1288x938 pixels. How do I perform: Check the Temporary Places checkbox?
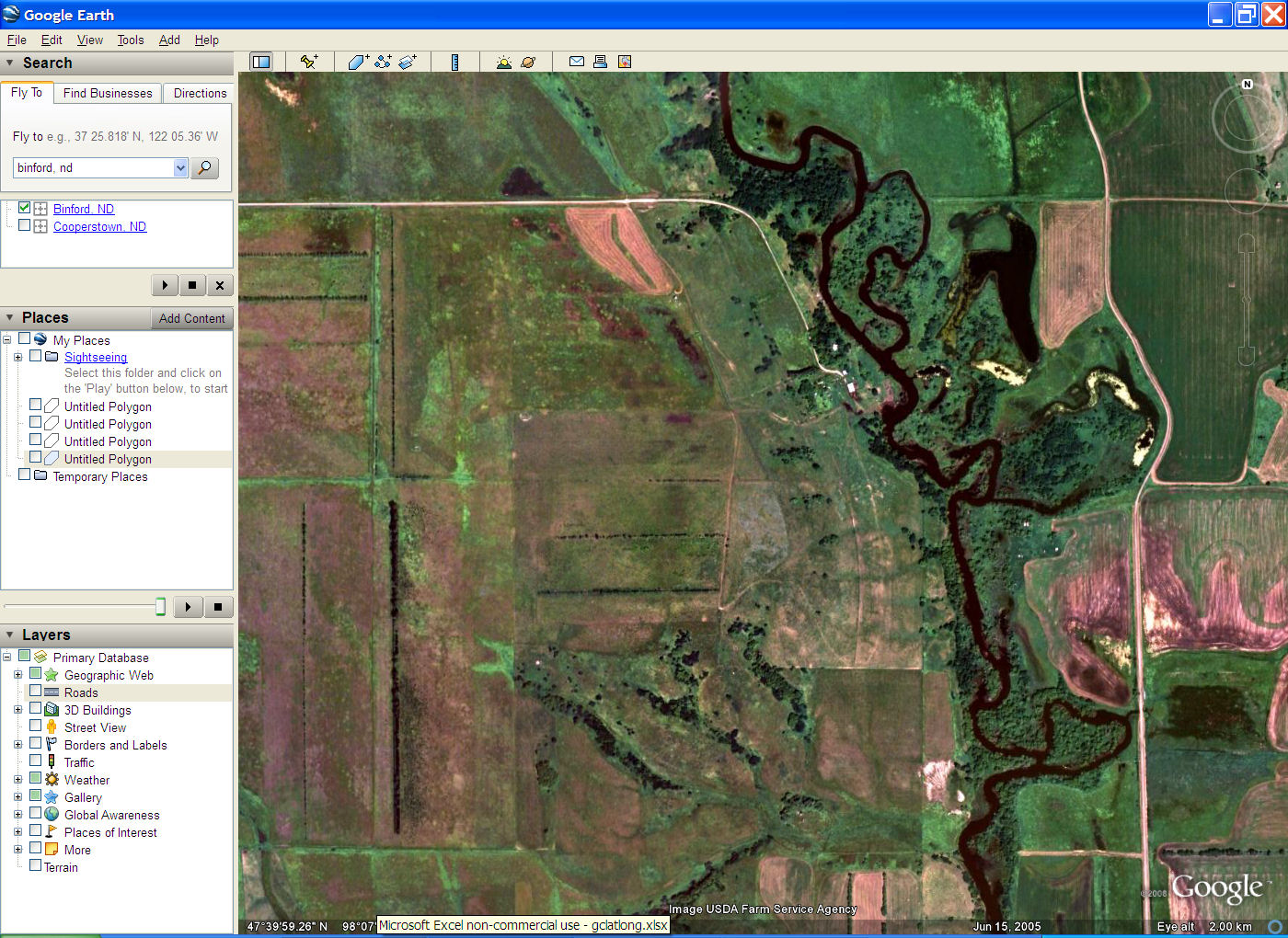pyautogui.click(x=25, y=475)
